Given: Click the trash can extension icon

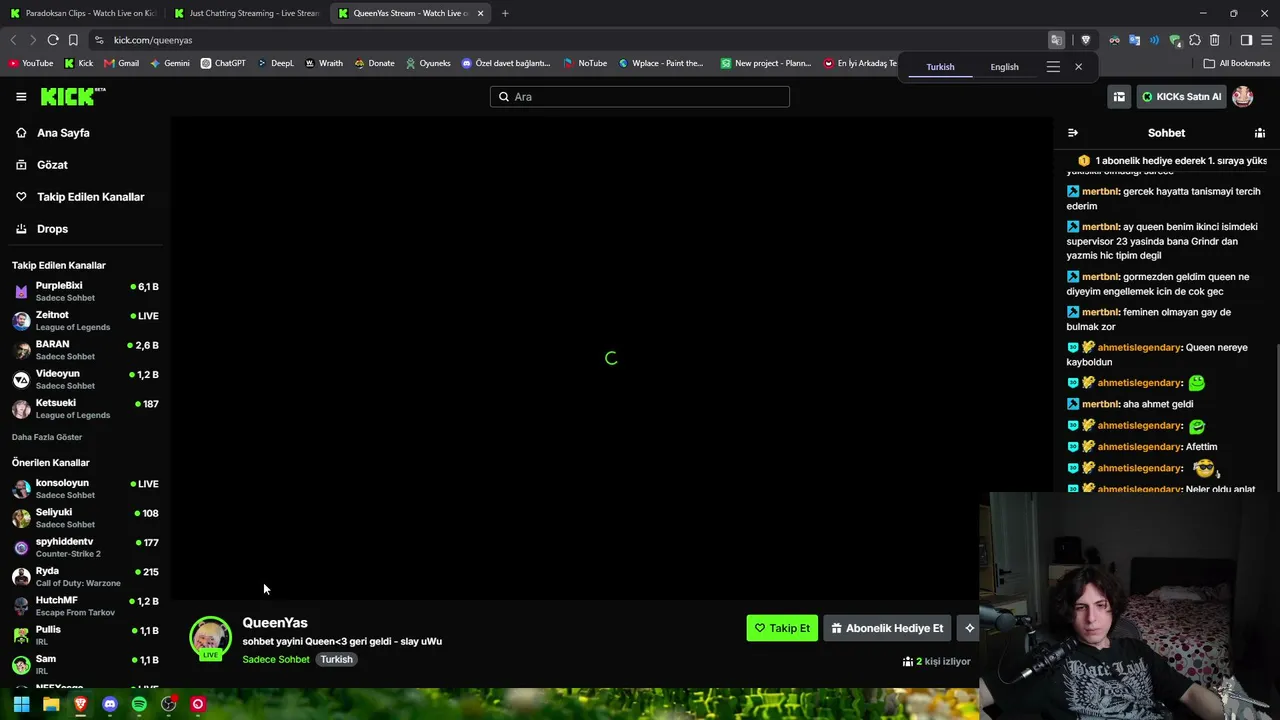Looking at the screenshot, I should coord(1214,40).
